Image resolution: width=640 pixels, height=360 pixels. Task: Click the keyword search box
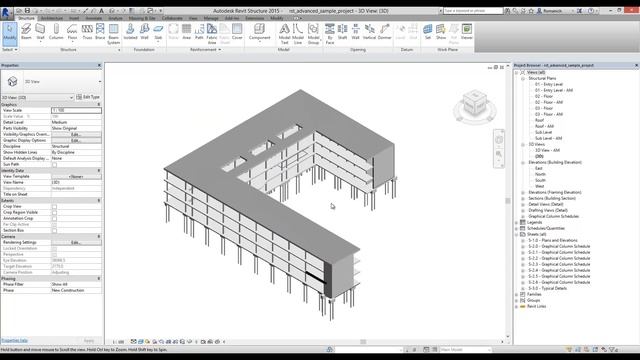[x=473, y=11]
